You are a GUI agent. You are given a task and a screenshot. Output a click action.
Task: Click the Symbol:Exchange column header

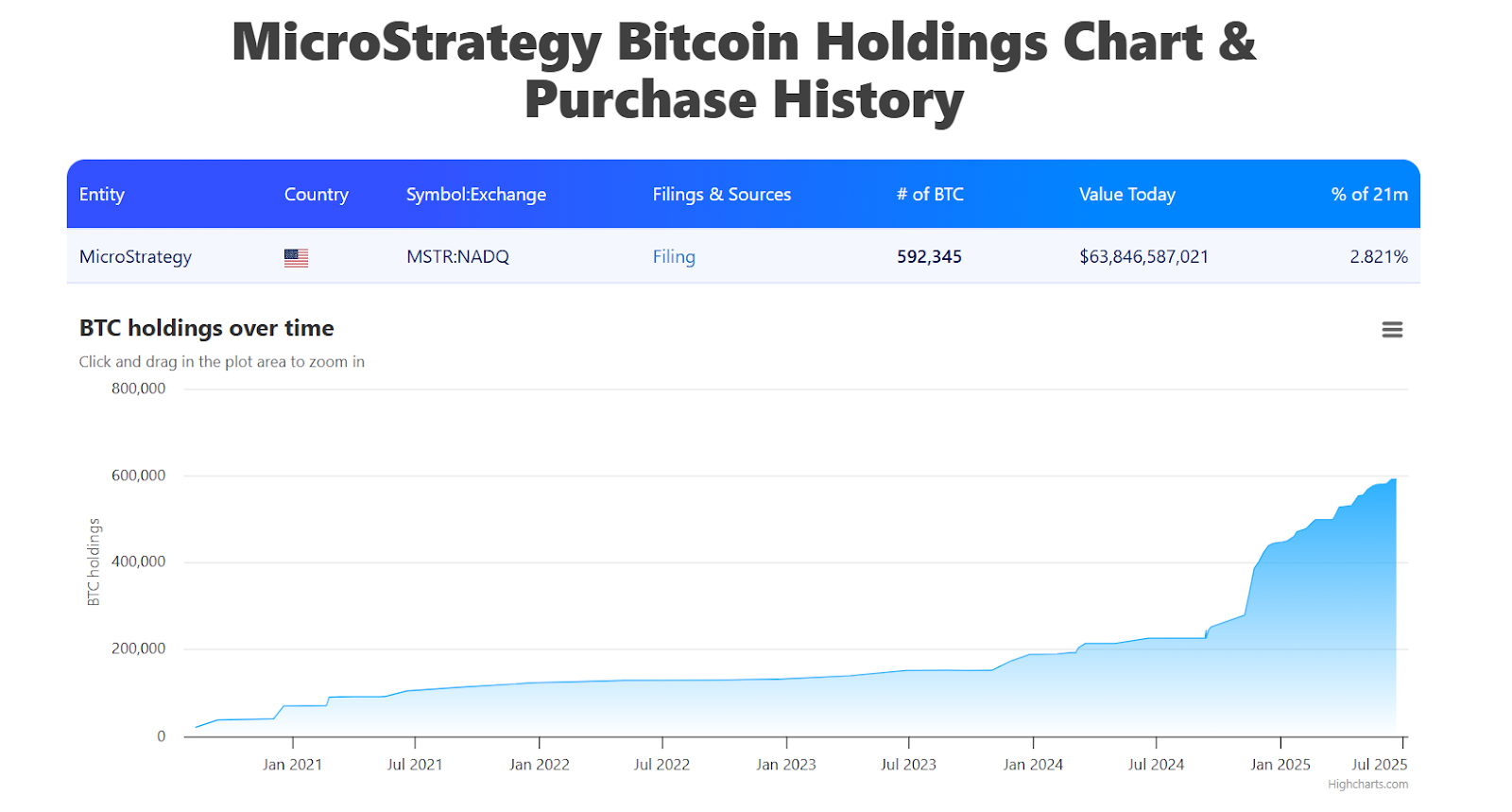coord(476,195)
